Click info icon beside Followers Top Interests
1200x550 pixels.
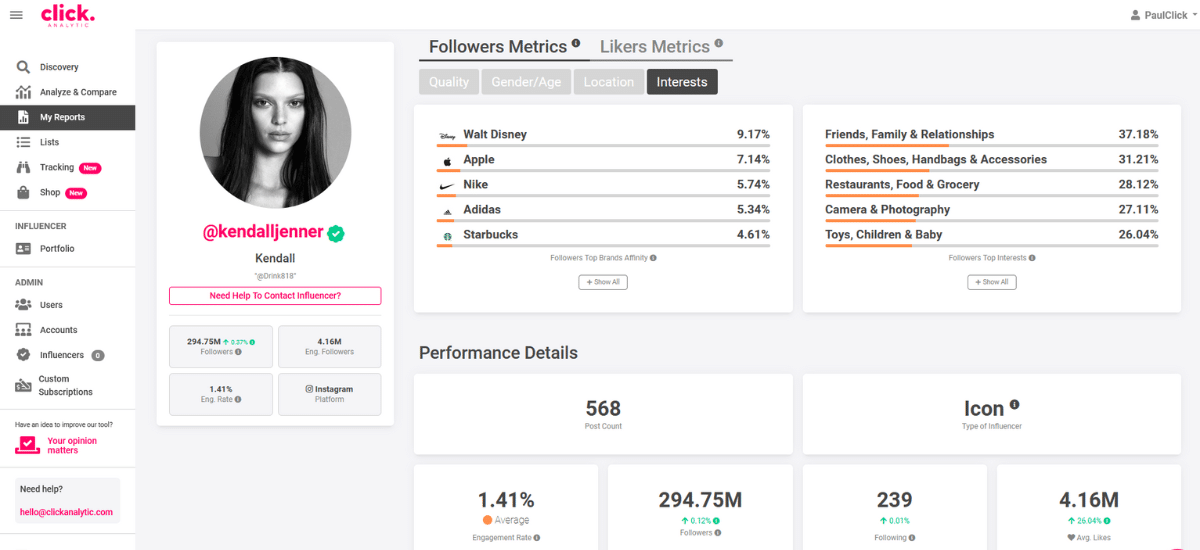pyautogui.click(x=1032, y=258)
